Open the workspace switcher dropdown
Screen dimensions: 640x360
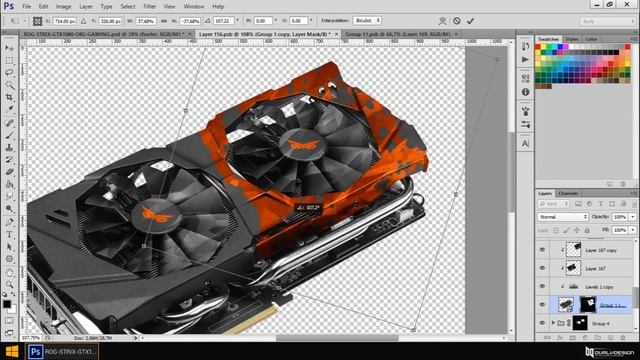608,21
